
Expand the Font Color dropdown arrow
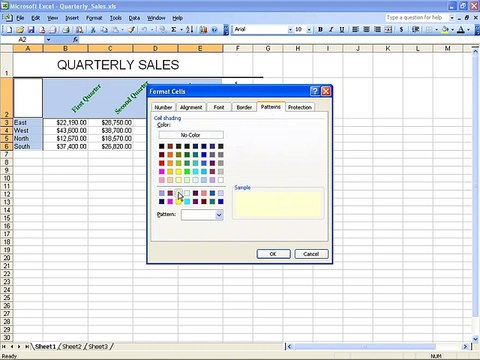pos(468,30)
